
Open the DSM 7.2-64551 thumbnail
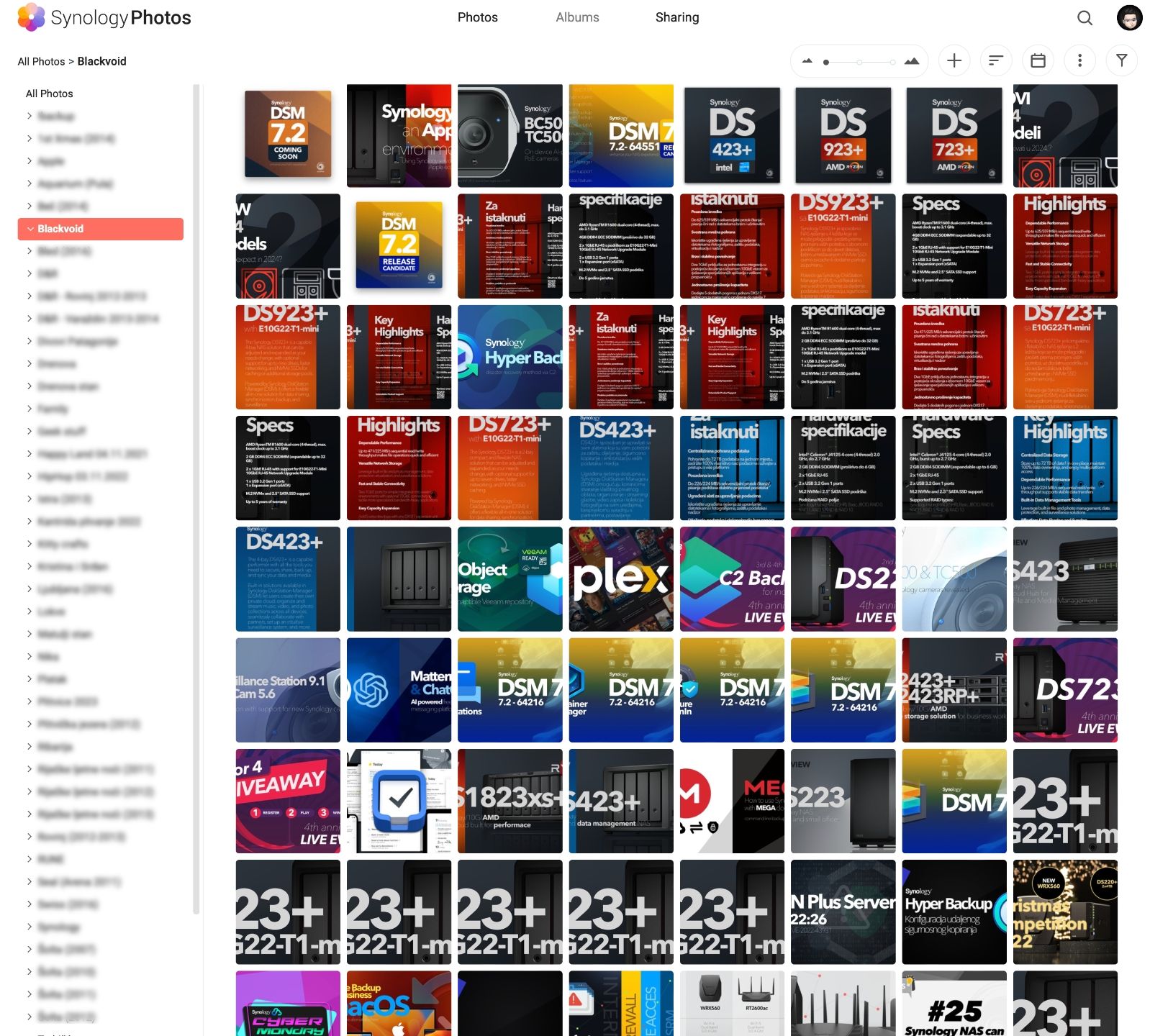click(621, 136)
